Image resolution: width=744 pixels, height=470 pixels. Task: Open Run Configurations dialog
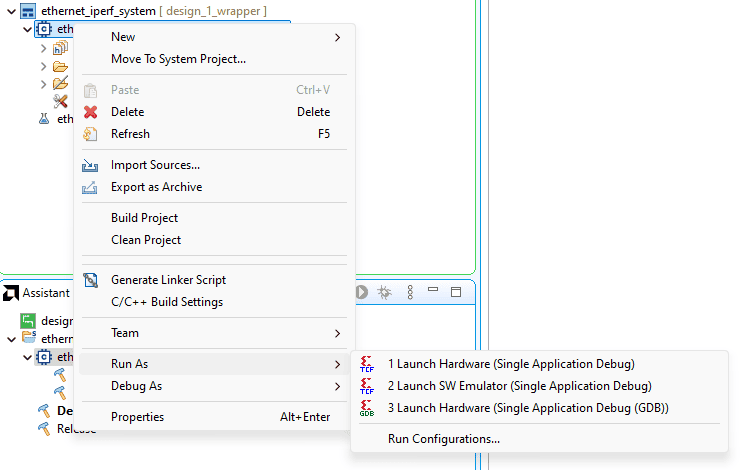click(444, 439)
